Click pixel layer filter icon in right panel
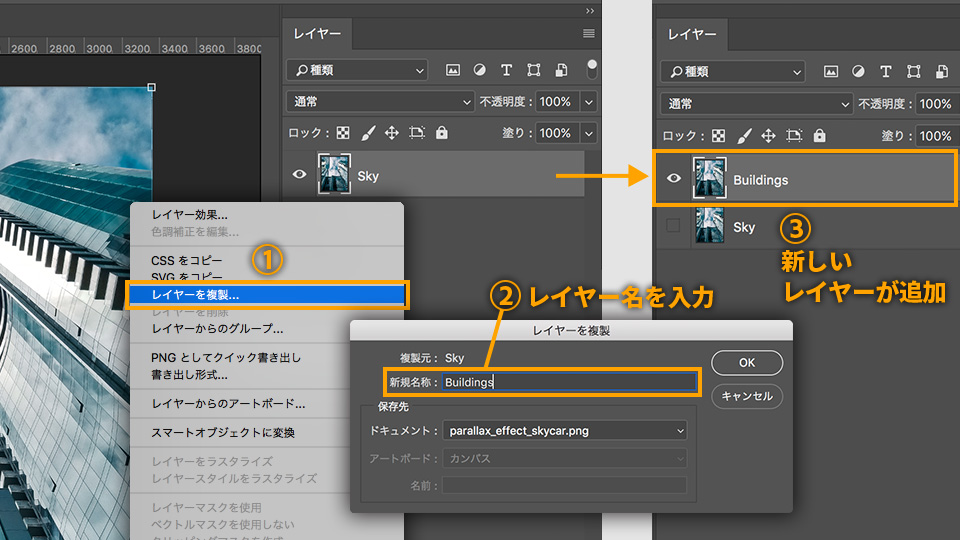Image resolution: width=960 pixels, height=540 pixels. click(x=831, y=72)
